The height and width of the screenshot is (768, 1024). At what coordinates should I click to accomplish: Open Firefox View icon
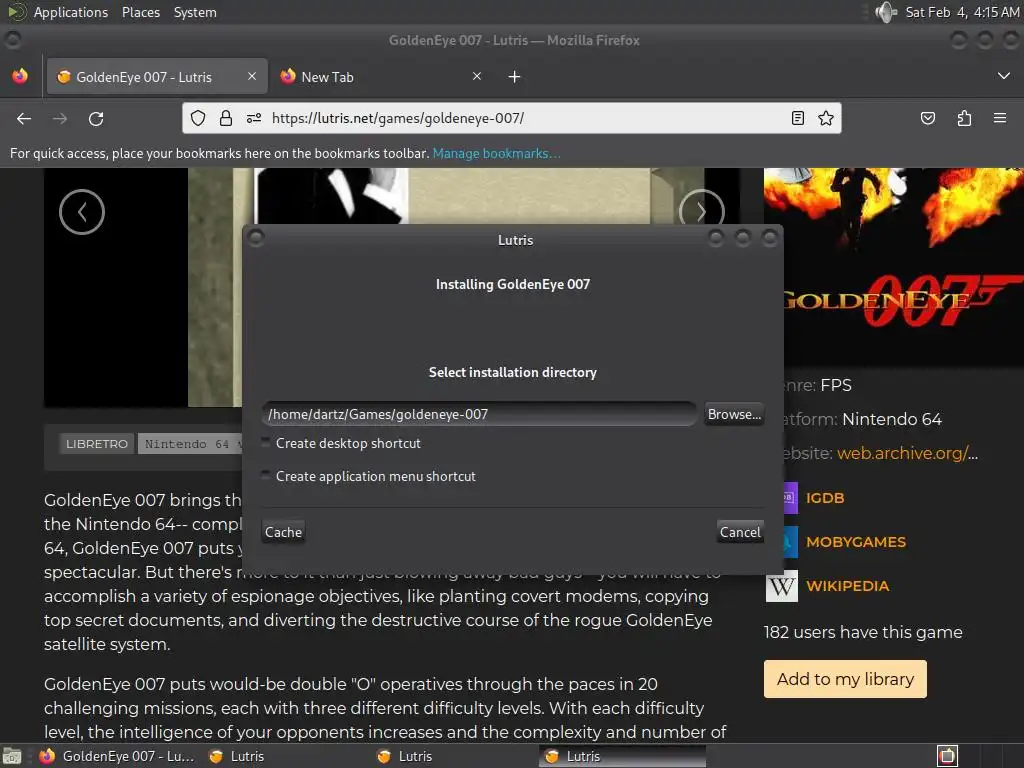click(20, 76)
